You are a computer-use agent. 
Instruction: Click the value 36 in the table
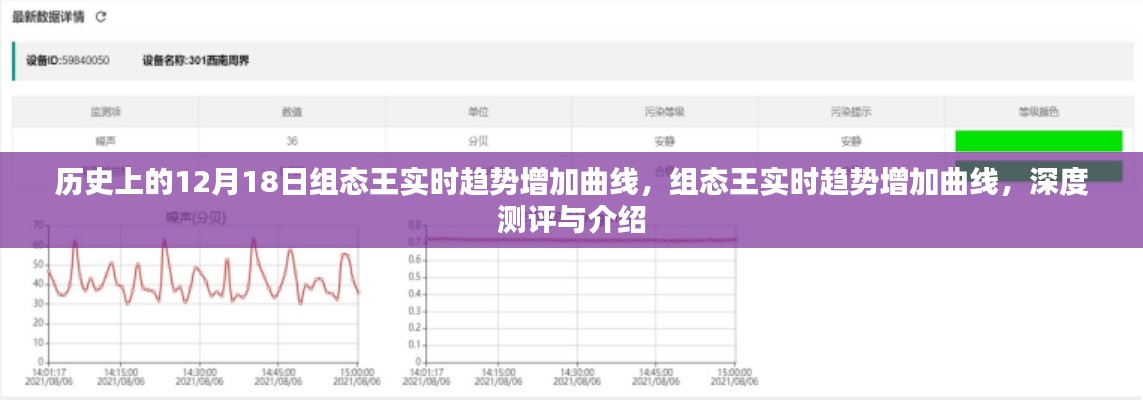tap(292, 140)
